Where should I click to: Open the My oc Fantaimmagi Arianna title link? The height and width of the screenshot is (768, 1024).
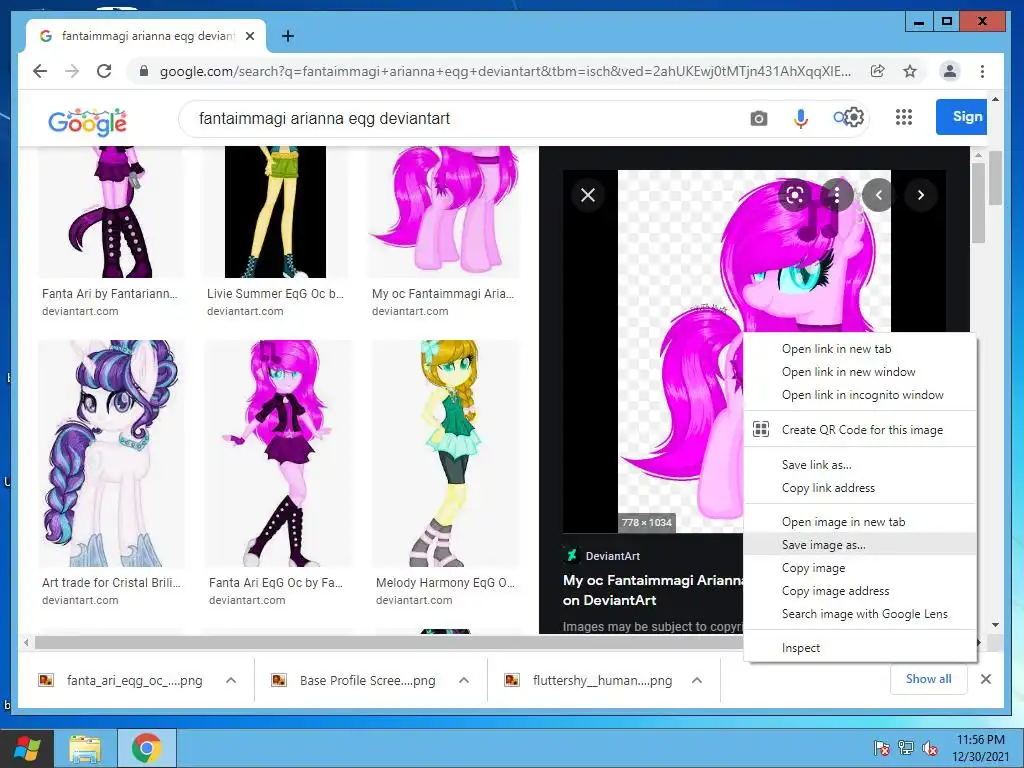(652, 590)
